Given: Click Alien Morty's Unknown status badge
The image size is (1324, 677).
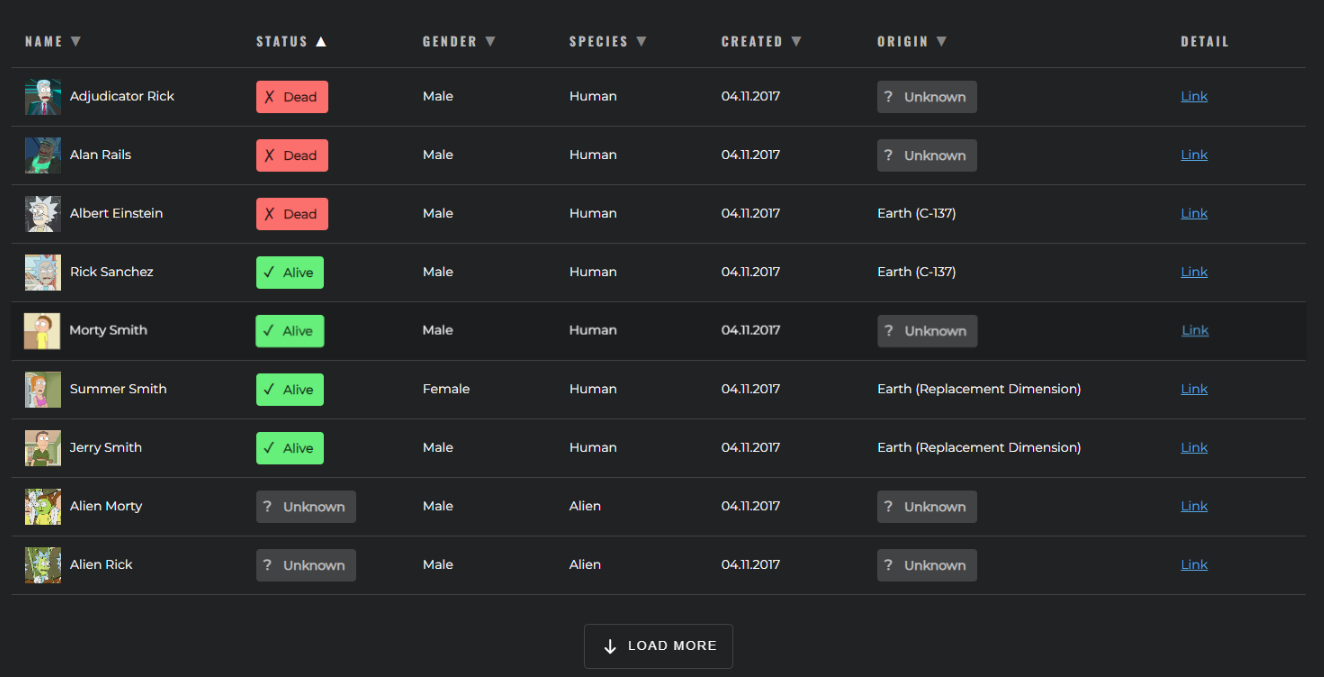Looking at the screenshot, I should 306,506.
